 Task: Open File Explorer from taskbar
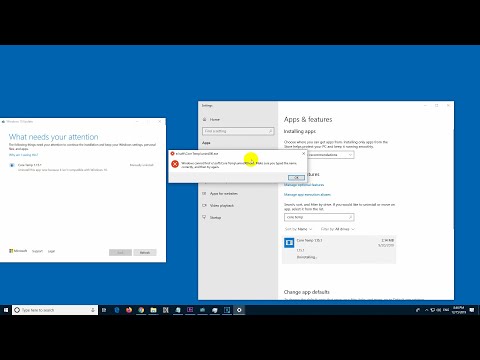click(x=153, y=310)
